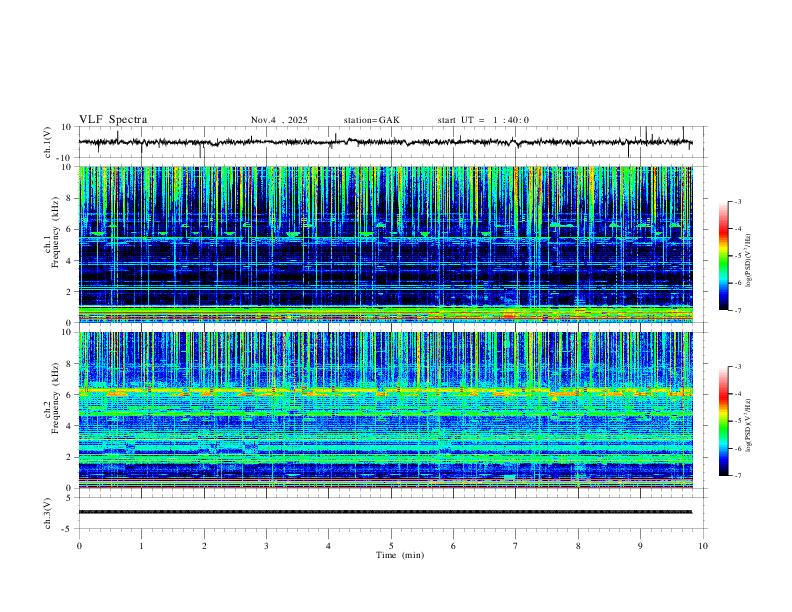Click the ch.2 spectrogram color scale bar
792x612 pixels.
724,421
